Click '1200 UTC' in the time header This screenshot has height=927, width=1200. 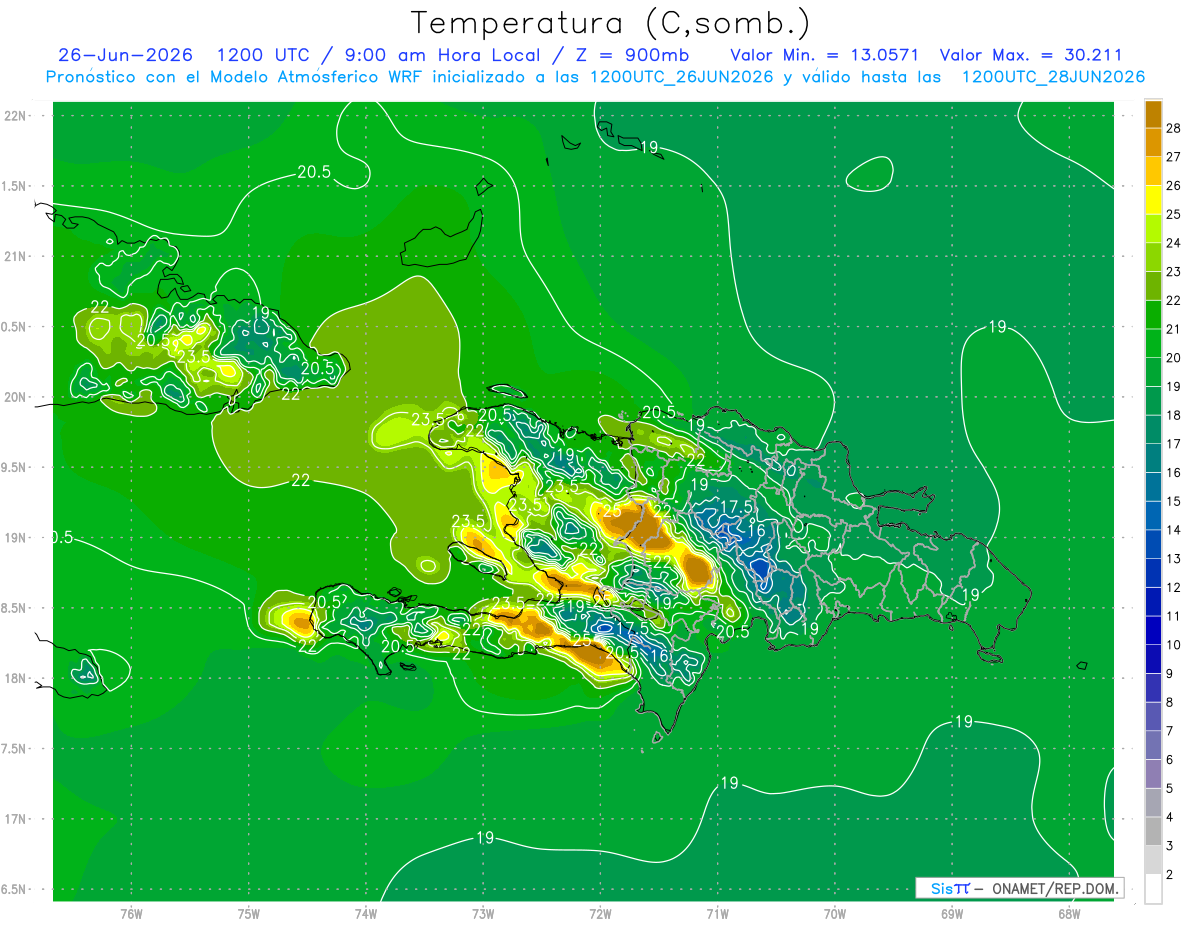263,55
